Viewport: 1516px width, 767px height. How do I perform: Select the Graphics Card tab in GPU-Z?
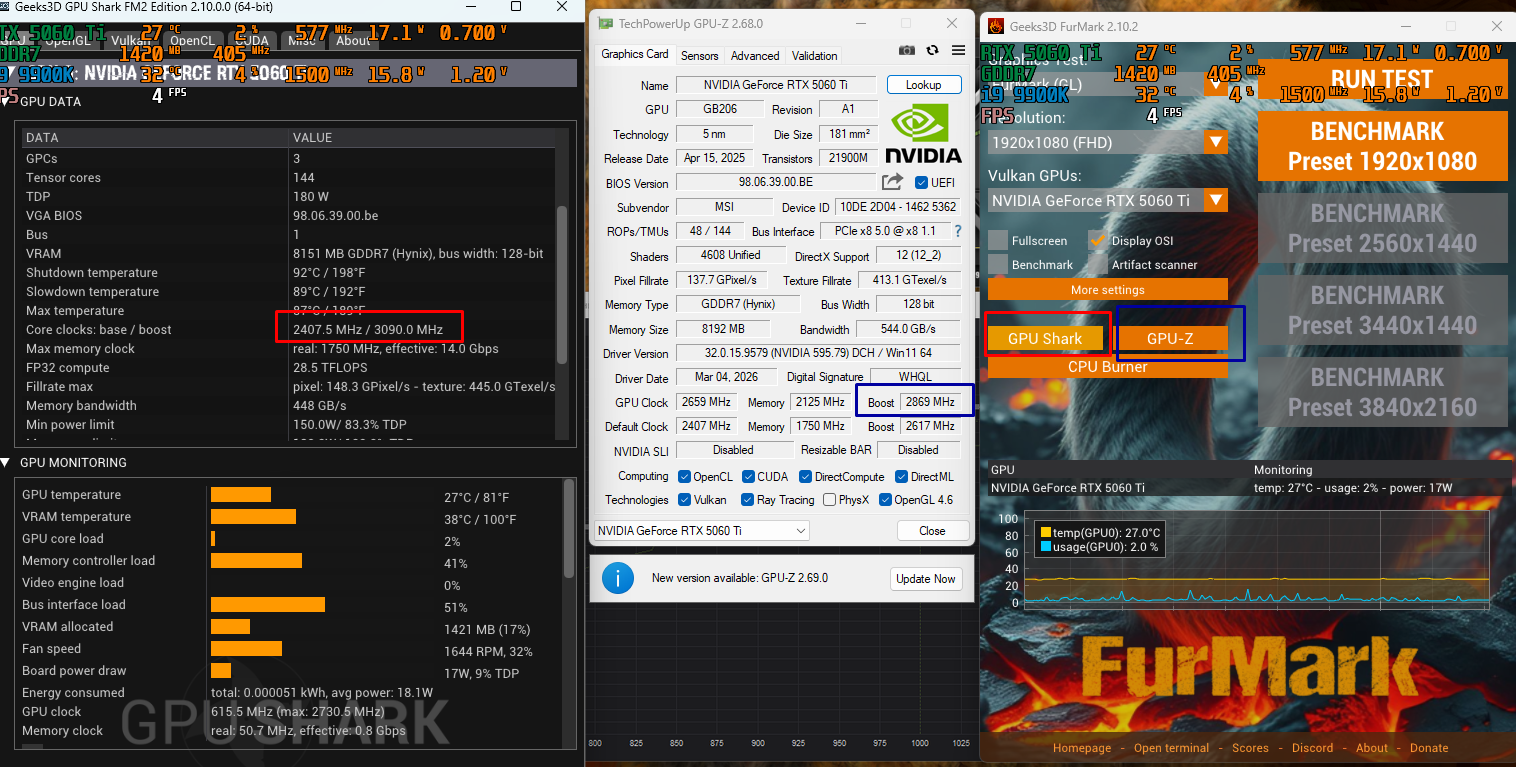635,55
